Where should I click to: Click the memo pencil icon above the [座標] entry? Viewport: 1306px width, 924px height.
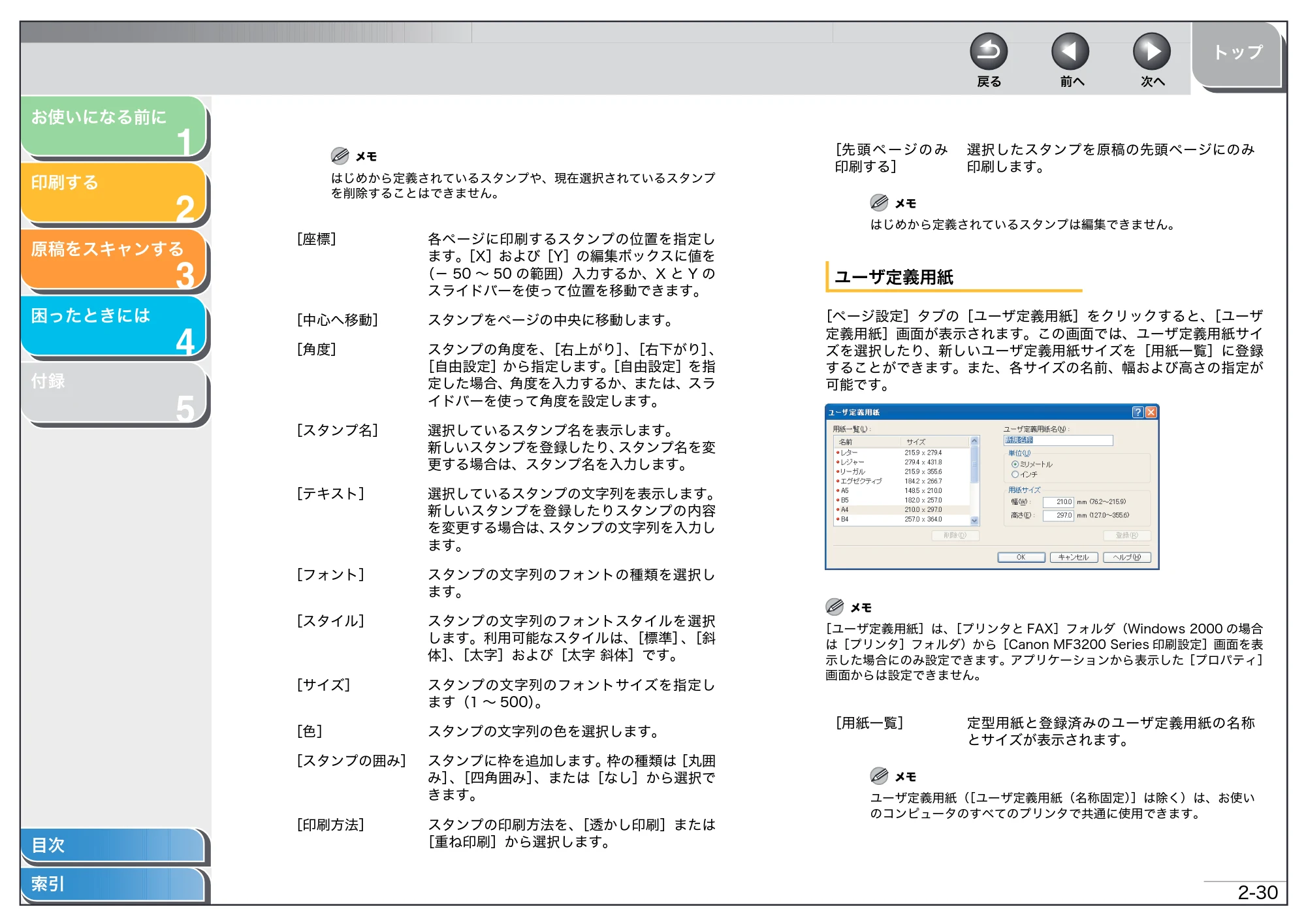[x=340, y=155]
